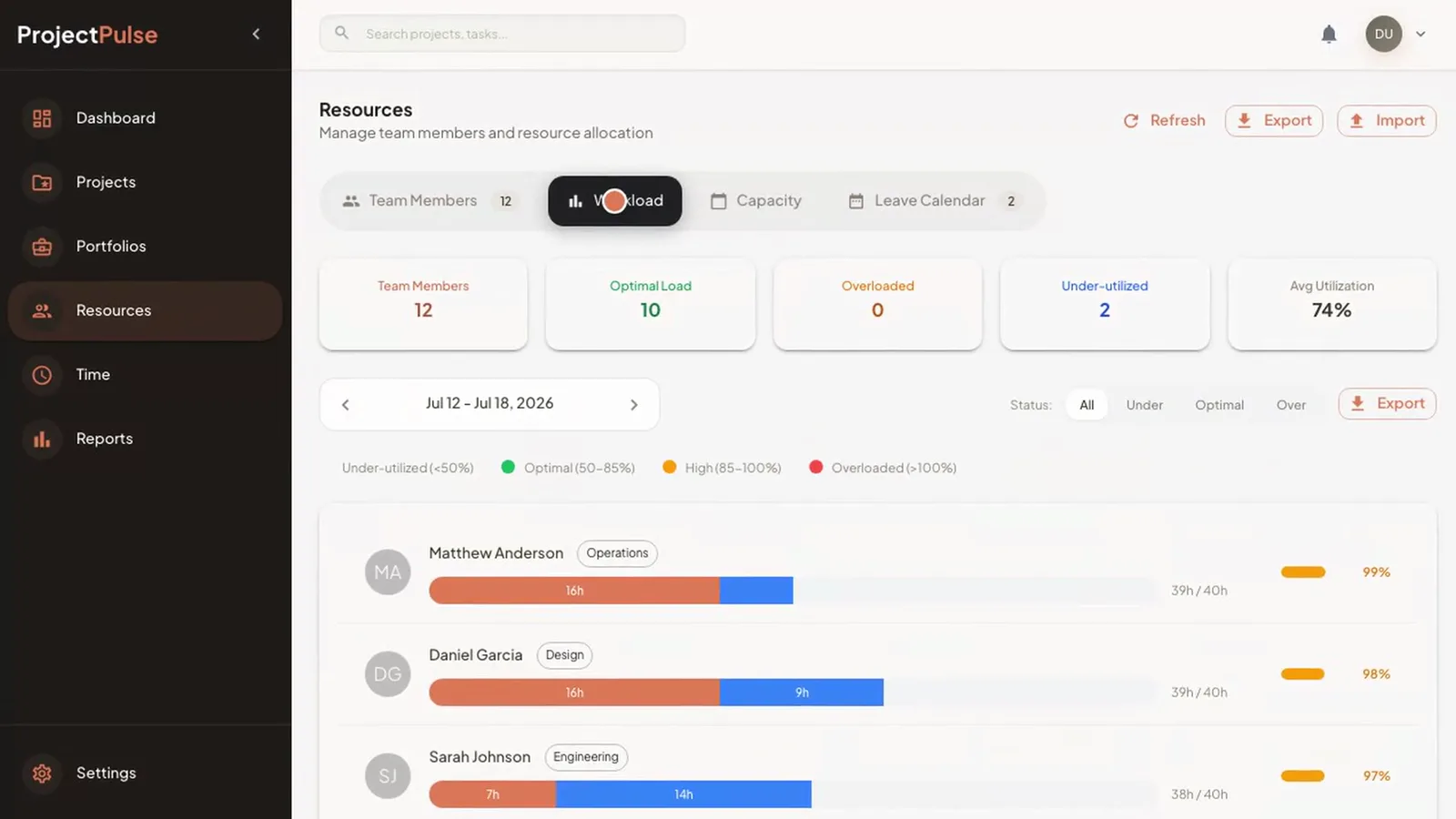The image size is (1456, 819).
Task: Collapse the sidebar with the chevron arrow
Action: (x=256, y=34)
